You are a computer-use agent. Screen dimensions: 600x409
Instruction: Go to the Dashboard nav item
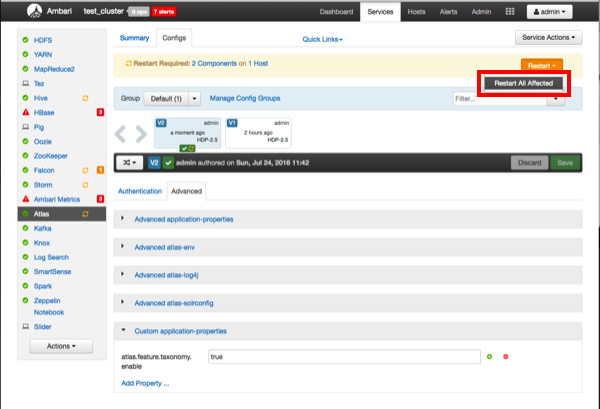pos(336,12)
